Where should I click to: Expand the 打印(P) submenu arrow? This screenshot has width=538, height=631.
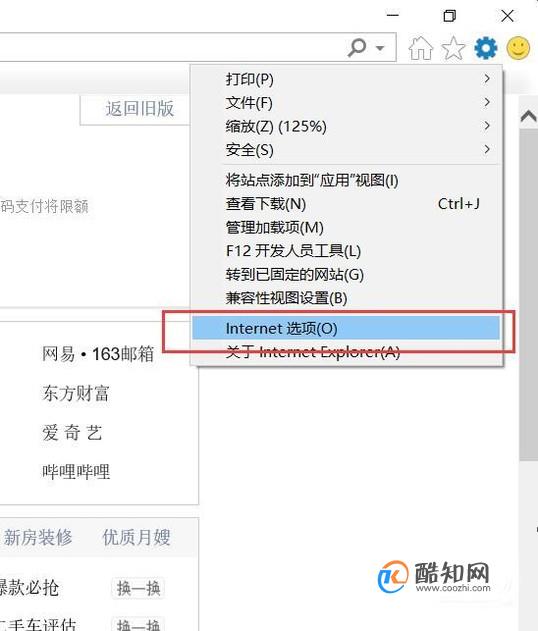coord(487,78)
